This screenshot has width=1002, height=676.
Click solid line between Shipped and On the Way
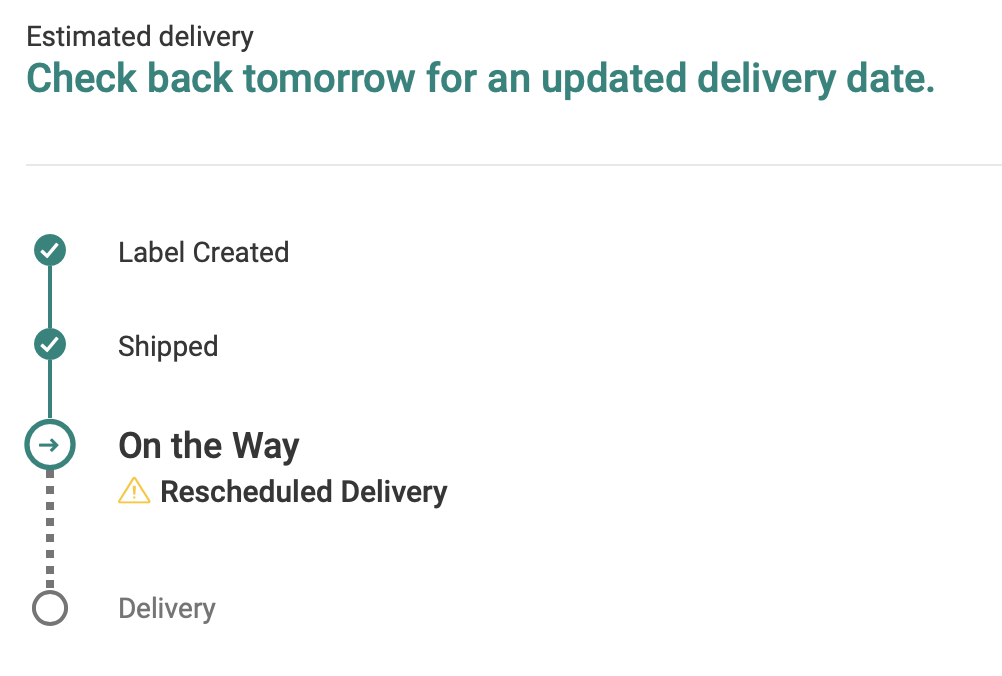(49, 392)
